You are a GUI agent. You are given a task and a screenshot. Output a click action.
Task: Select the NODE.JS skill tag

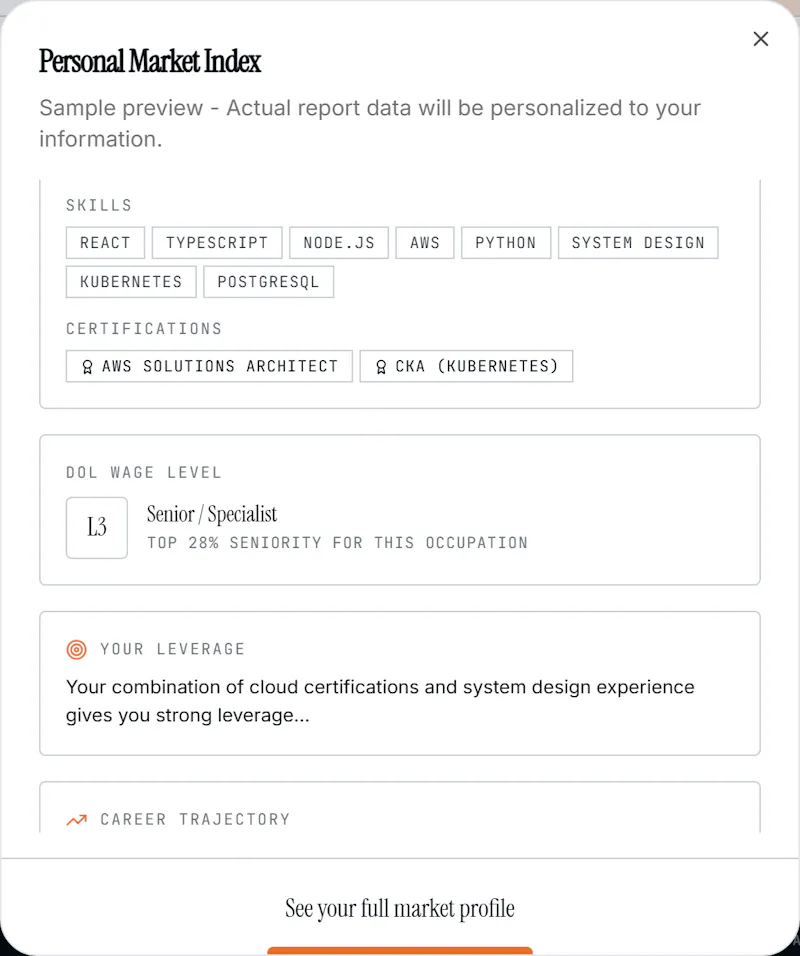(339, 243)
